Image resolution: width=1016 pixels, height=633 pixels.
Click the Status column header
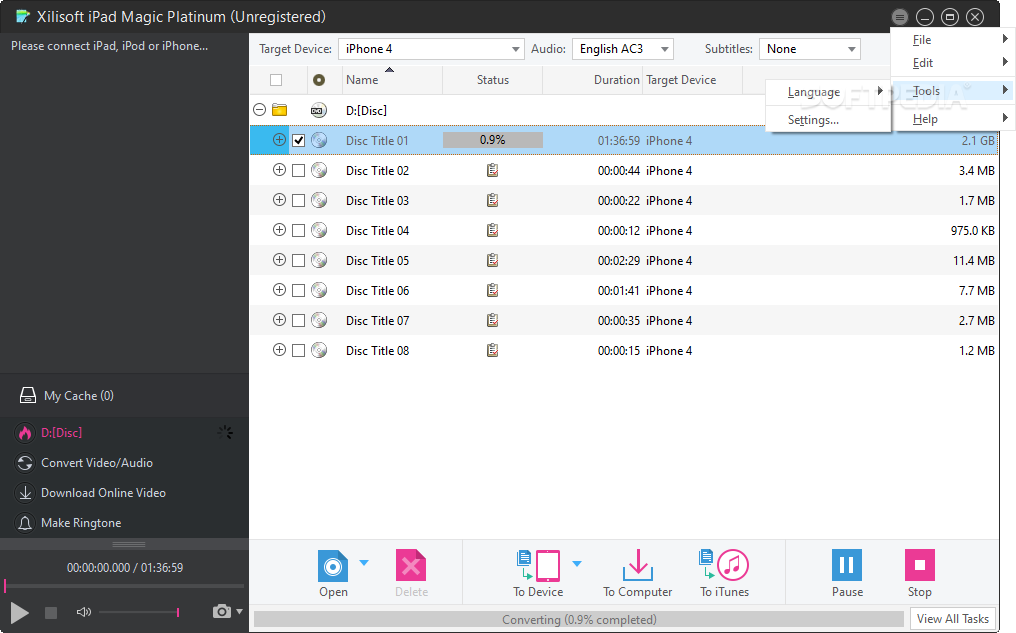492,80
